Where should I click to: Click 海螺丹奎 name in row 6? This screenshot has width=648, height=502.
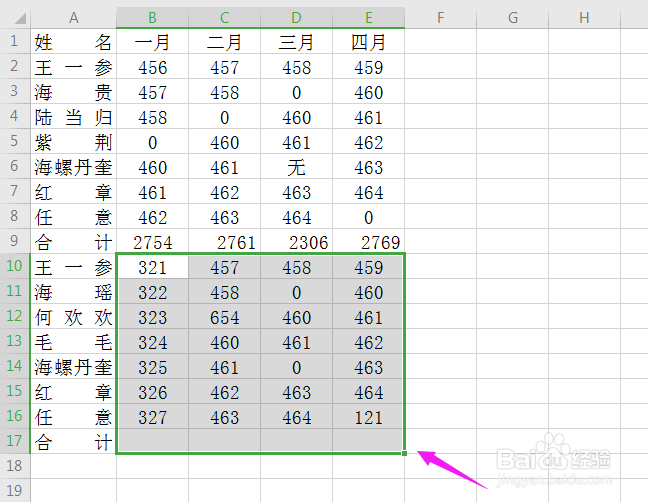[x=74, y=167]
